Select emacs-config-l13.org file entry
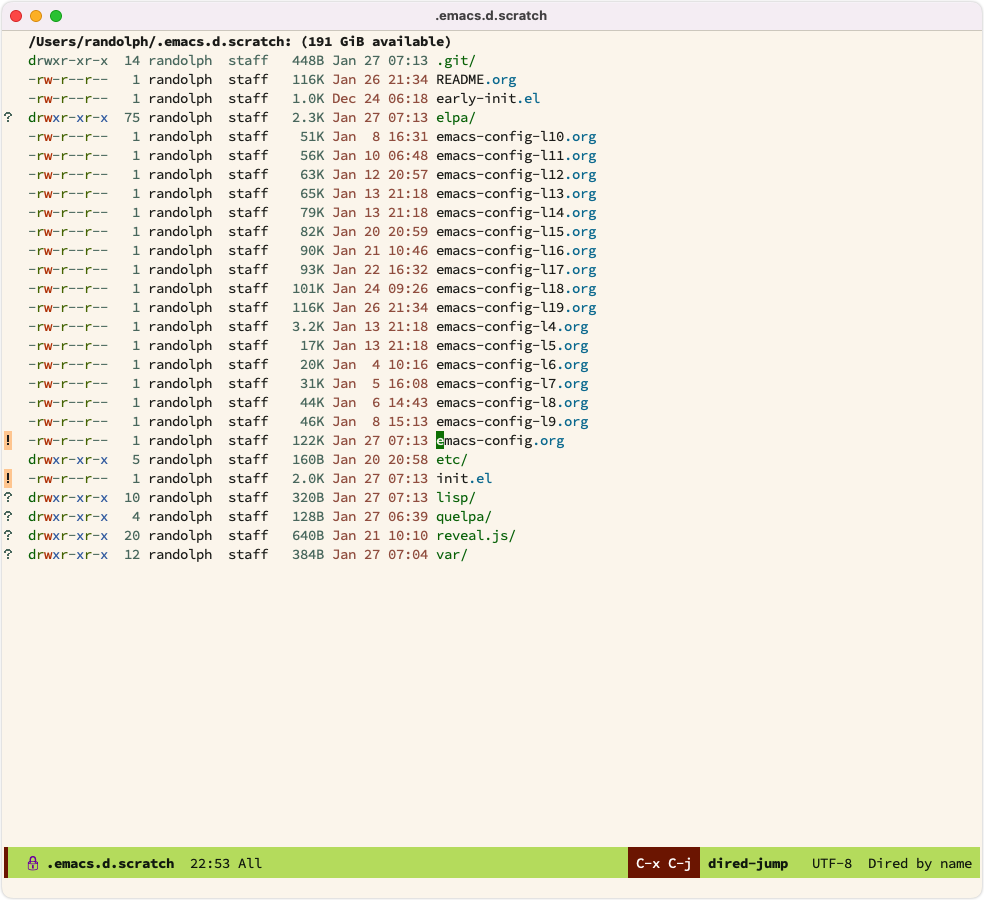This screenshot has width=984, height=900. [516, 193]
